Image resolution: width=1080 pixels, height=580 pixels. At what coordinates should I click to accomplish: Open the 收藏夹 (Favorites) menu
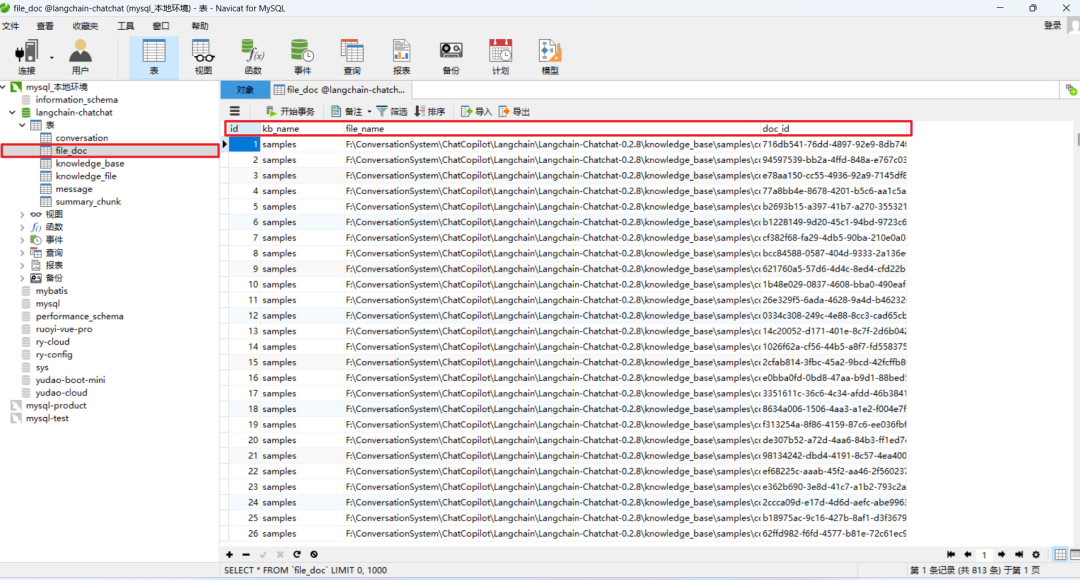(x=85, y=26)
